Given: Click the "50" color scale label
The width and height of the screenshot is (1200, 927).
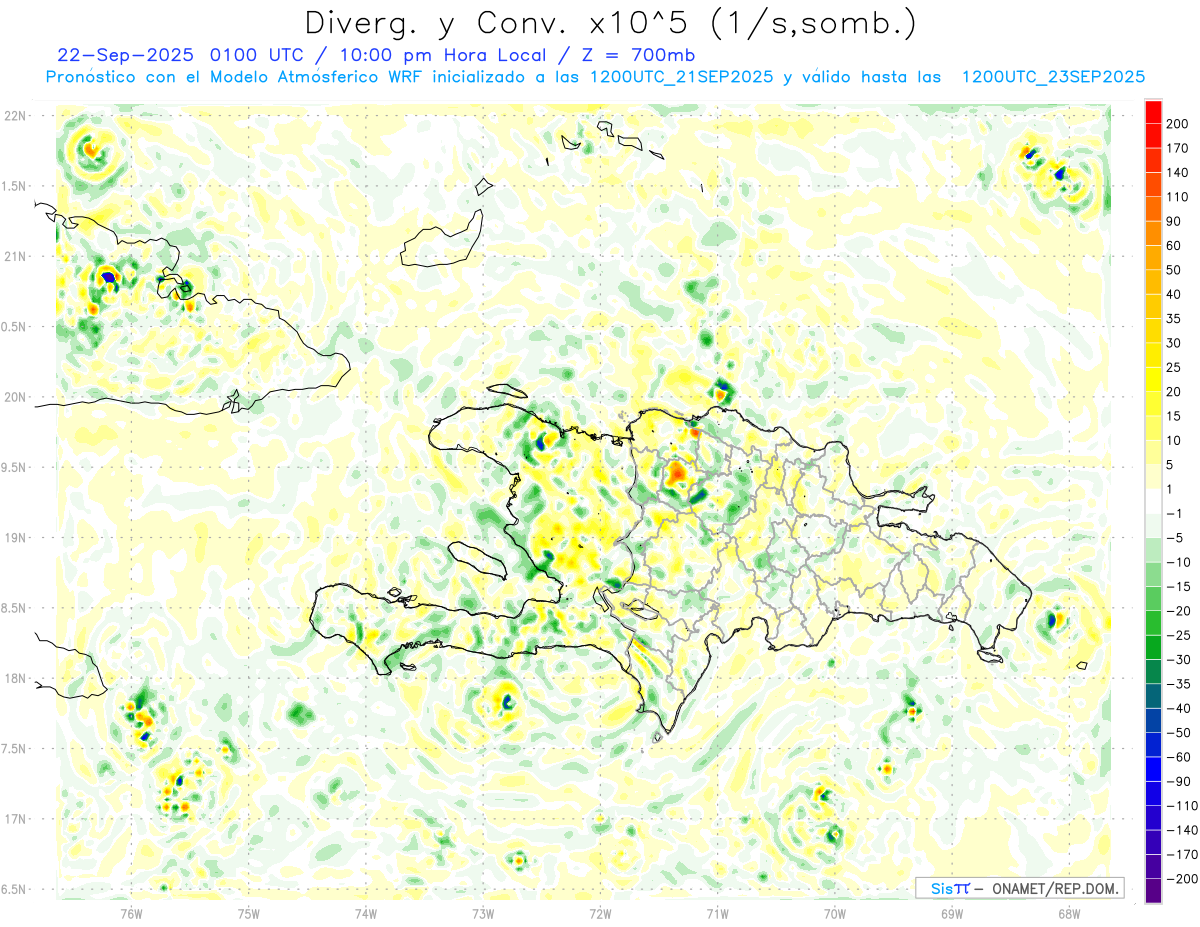Looking at the screenshot, I should click(1173, 270).
